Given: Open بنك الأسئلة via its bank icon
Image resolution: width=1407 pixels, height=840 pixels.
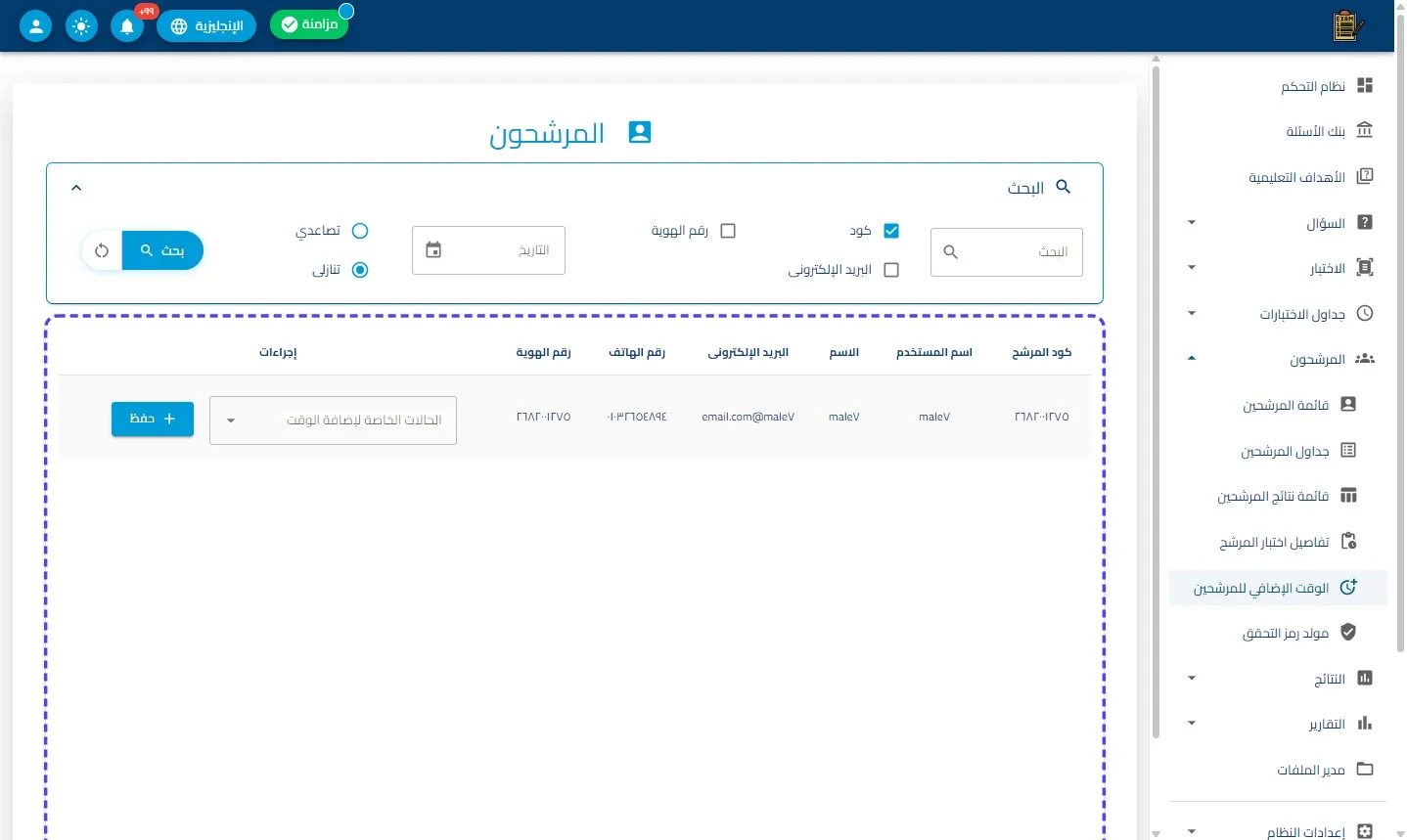Looking at the screenshot, I should (1365, 130).
